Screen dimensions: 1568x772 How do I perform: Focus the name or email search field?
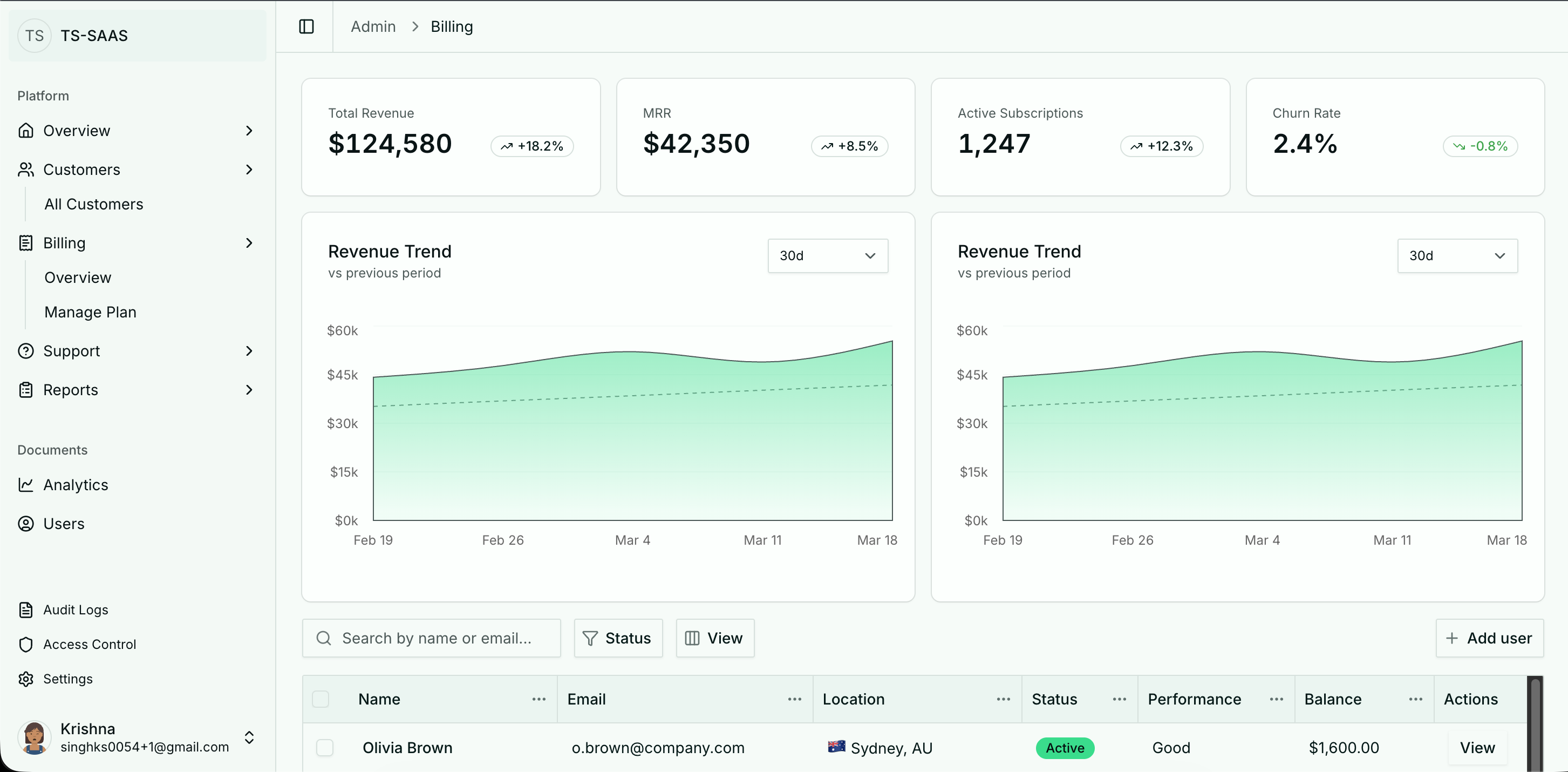pyautogui.click(x=437, y=638)
